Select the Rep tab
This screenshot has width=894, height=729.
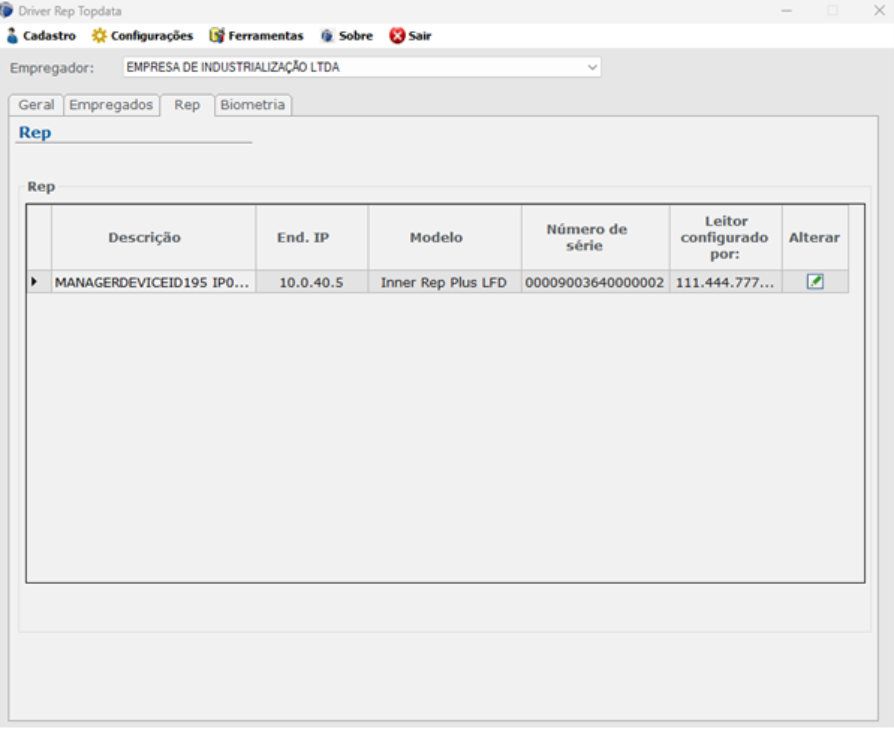click(x=187, y=105)
